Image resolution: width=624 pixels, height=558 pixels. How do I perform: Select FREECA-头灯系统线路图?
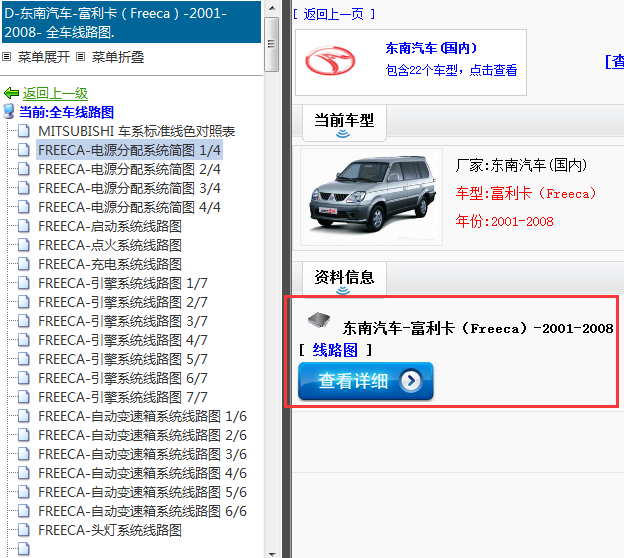click(110, 530)
